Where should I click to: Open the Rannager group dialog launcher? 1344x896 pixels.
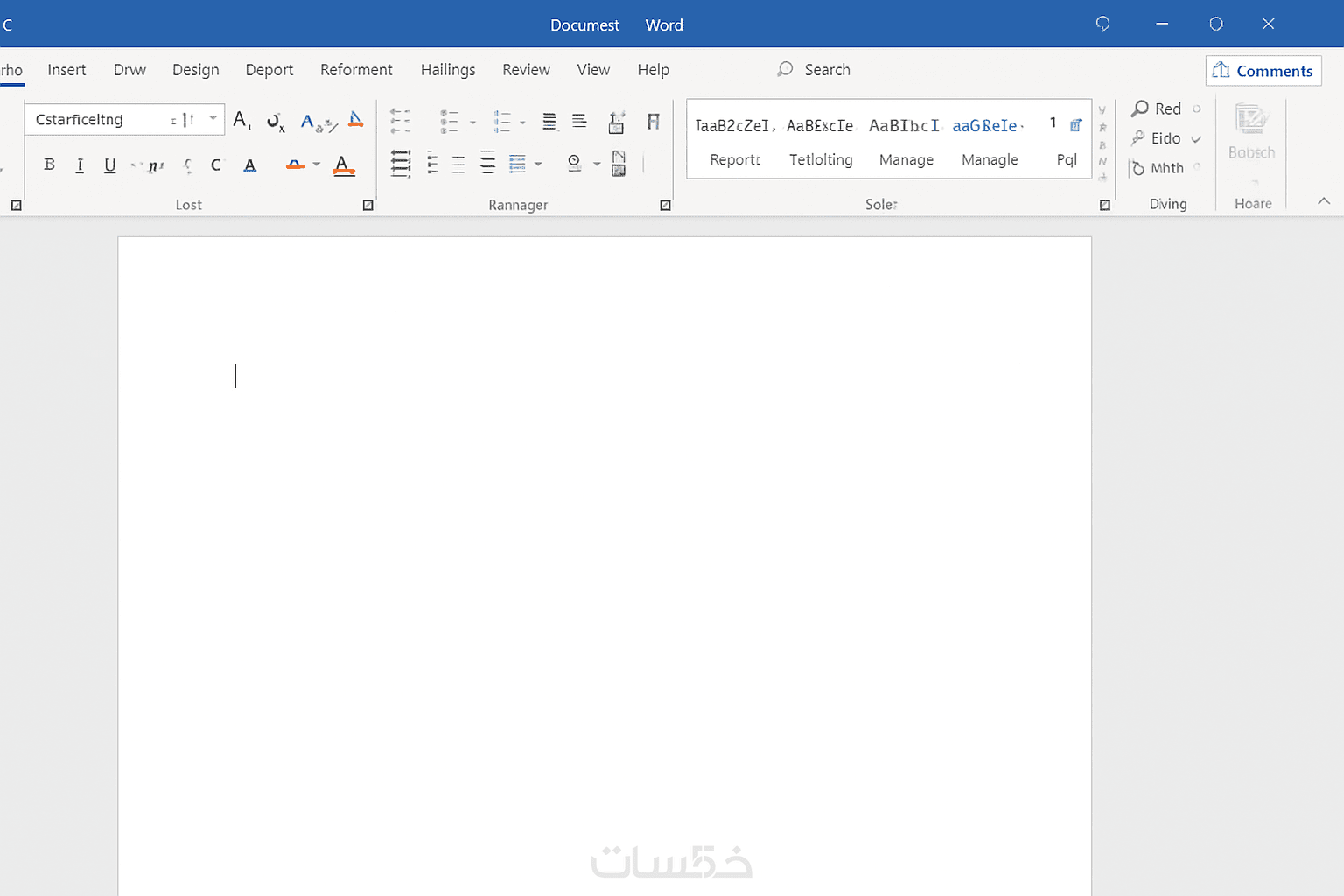point(665,206)
